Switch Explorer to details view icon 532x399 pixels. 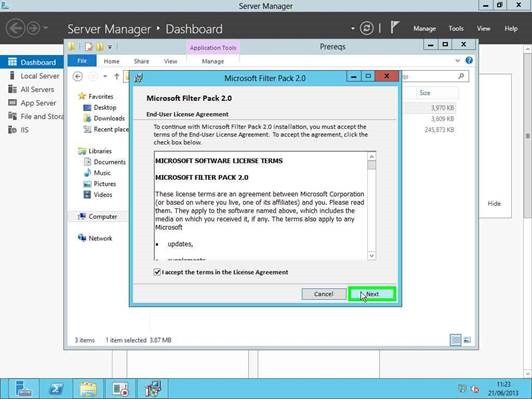[456, 340]
